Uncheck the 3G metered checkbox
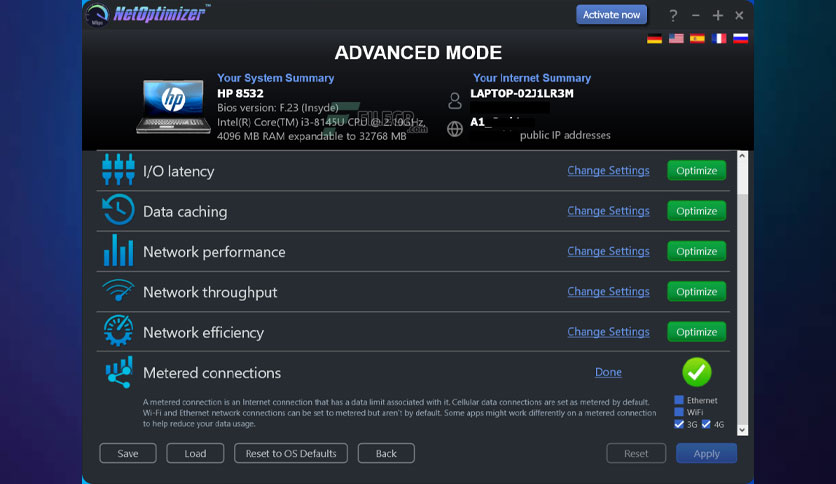 (x=679, y=424)
